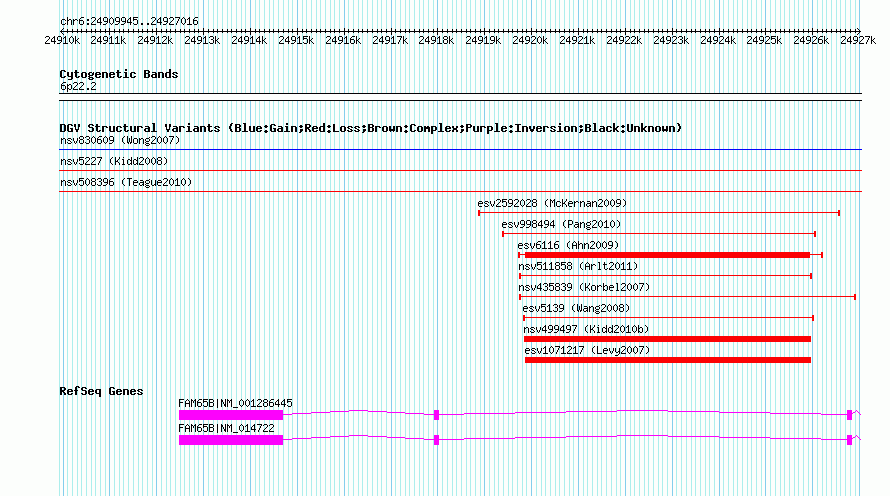
Task: Click the small middle exon of NM_001286445
Action: pos(436,415)
